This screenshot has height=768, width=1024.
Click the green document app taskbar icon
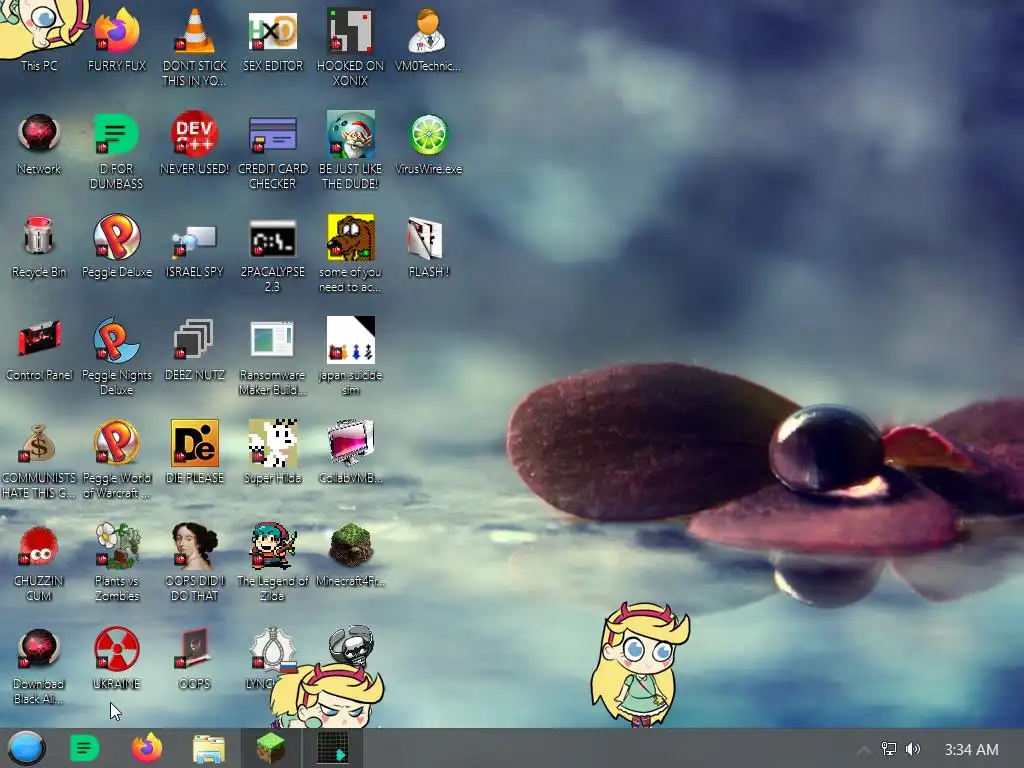point(84,748)
